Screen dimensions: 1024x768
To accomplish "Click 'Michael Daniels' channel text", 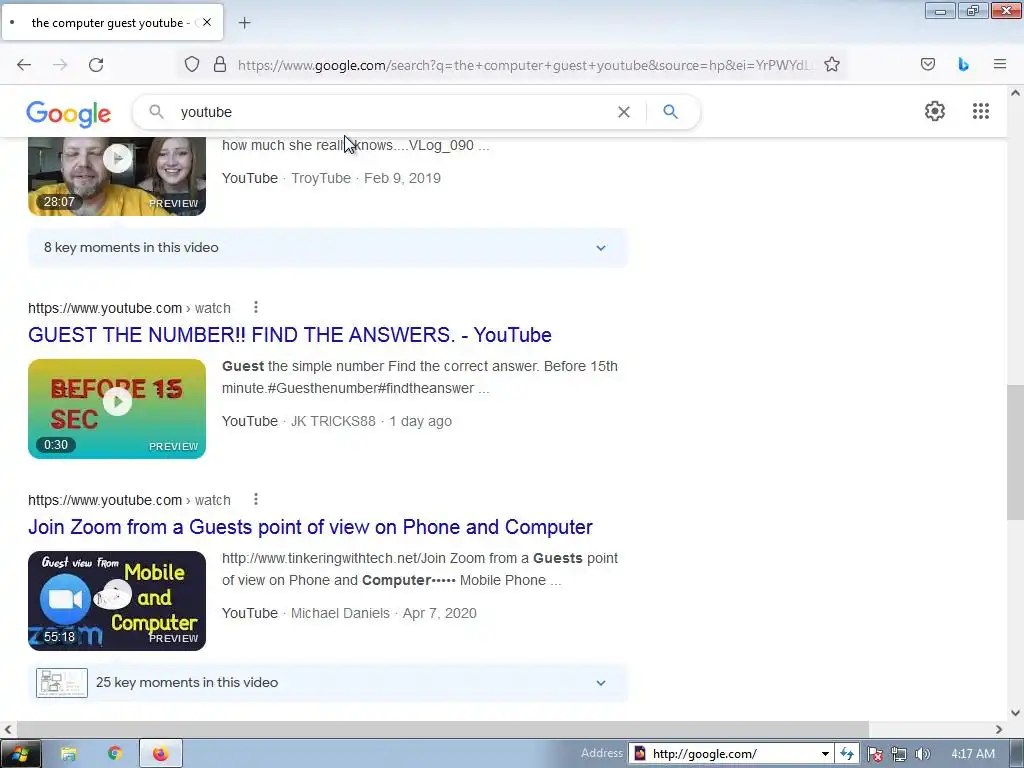I will (340, 613).
